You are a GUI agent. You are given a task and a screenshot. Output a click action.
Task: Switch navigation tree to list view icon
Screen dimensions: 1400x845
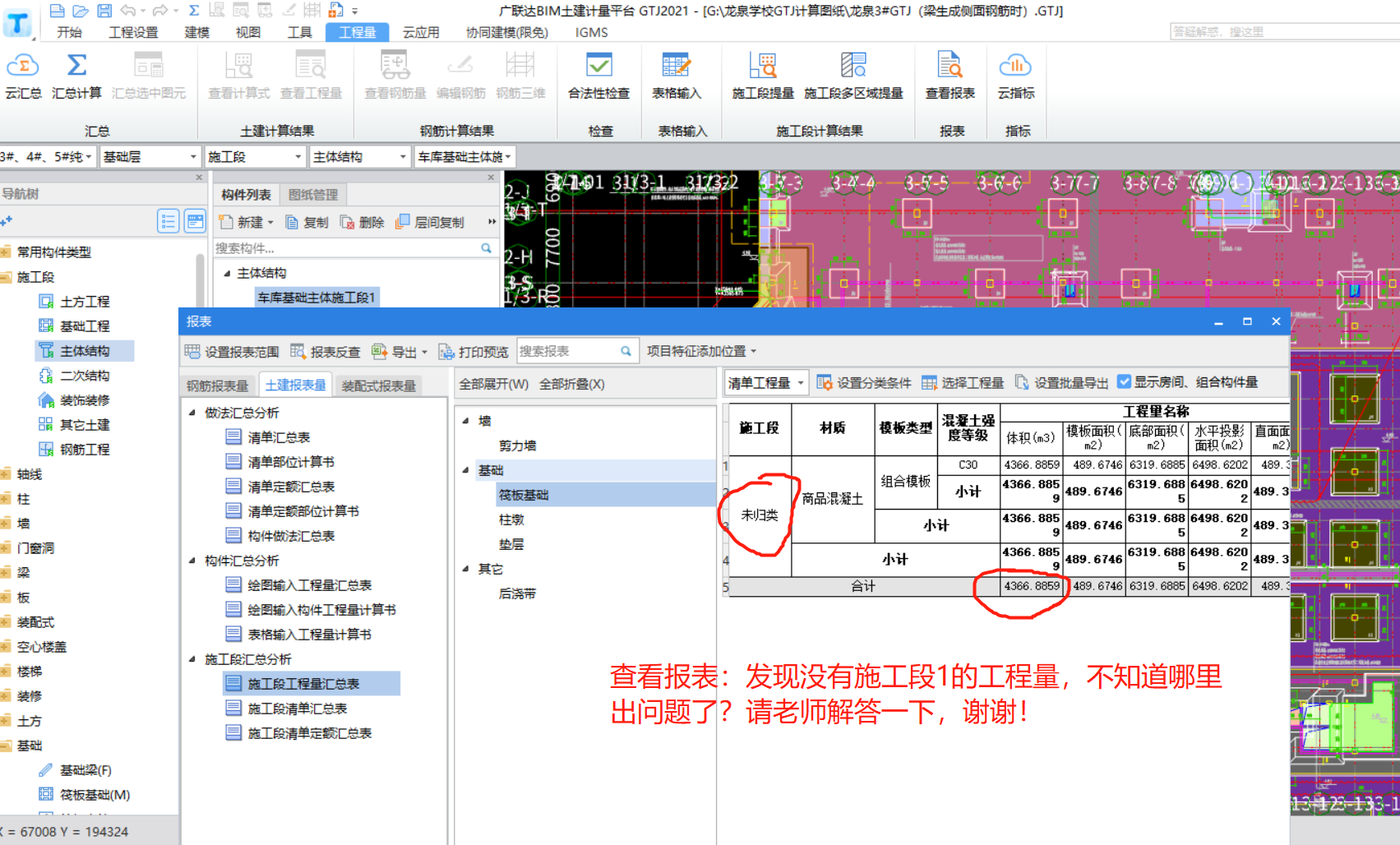point(168,221)
